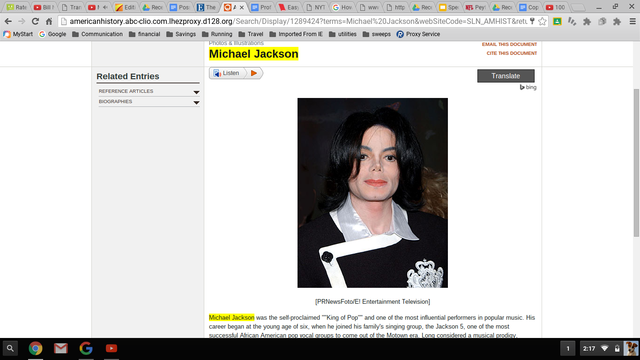
Task: Click the clock showing 2:17
Action: click(x=589, y=349)
